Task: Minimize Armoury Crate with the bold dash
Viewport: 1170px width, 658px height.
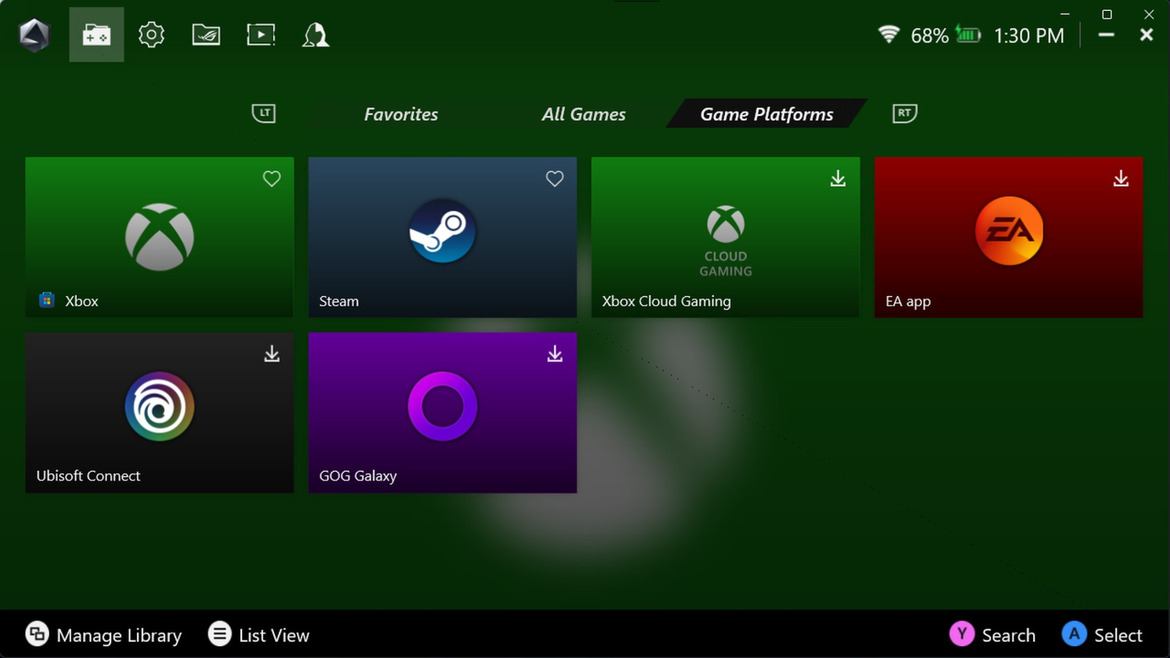Action: coord(1107,35)
